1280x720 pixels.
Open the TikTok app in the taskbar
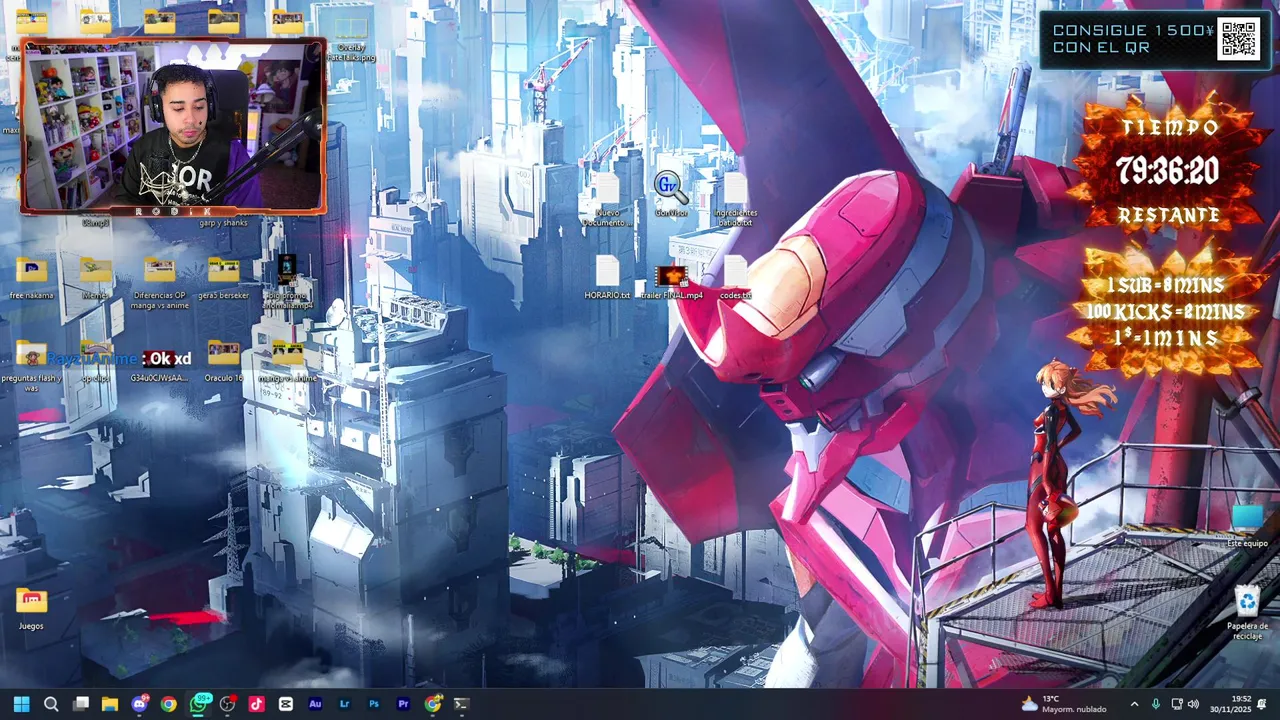[257, 704]
